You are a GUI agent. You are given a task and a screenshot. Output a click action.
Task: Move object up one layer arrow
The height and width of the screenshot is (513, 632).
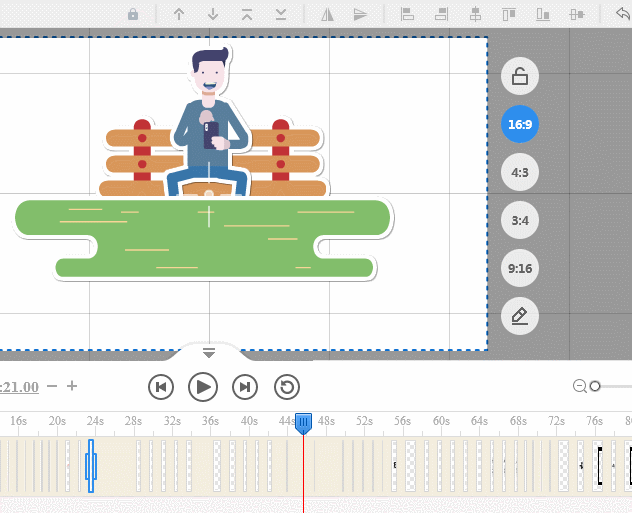click(x=179, y=15)
